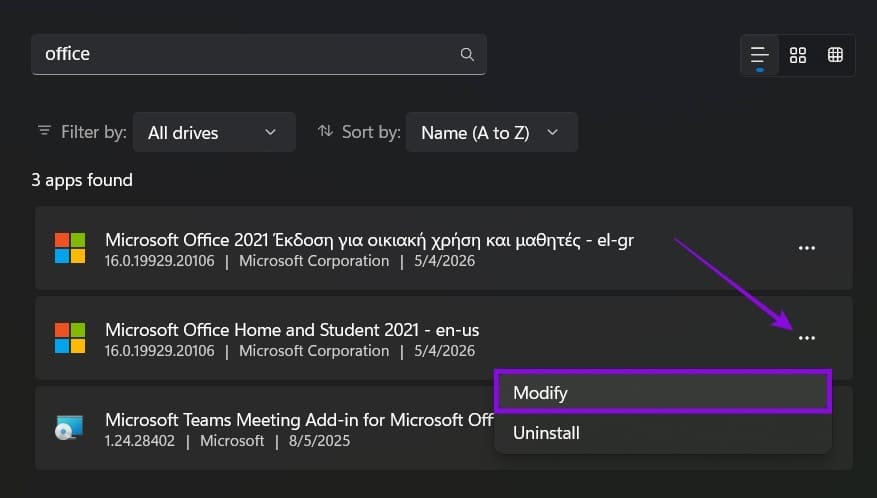Click the '3 apps found' label
This screenshot has width=877, height=498.
[82, 180]
